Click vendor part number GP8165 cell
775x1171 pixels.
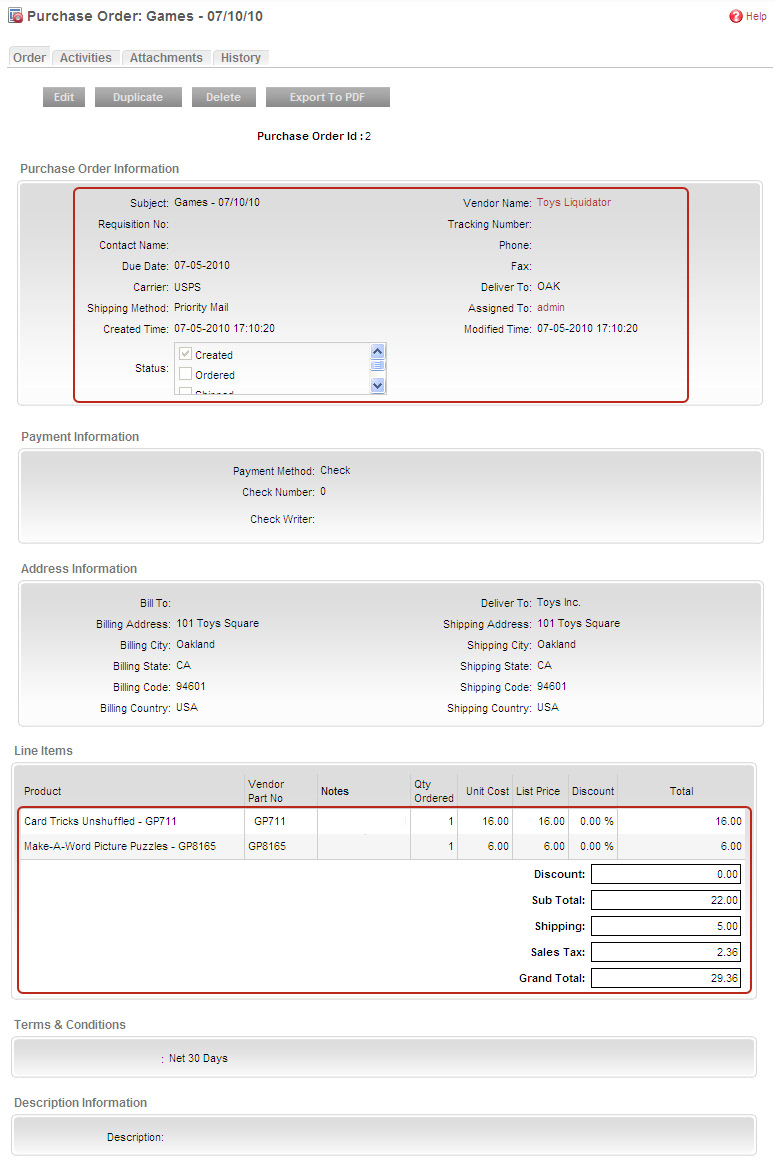267,846
